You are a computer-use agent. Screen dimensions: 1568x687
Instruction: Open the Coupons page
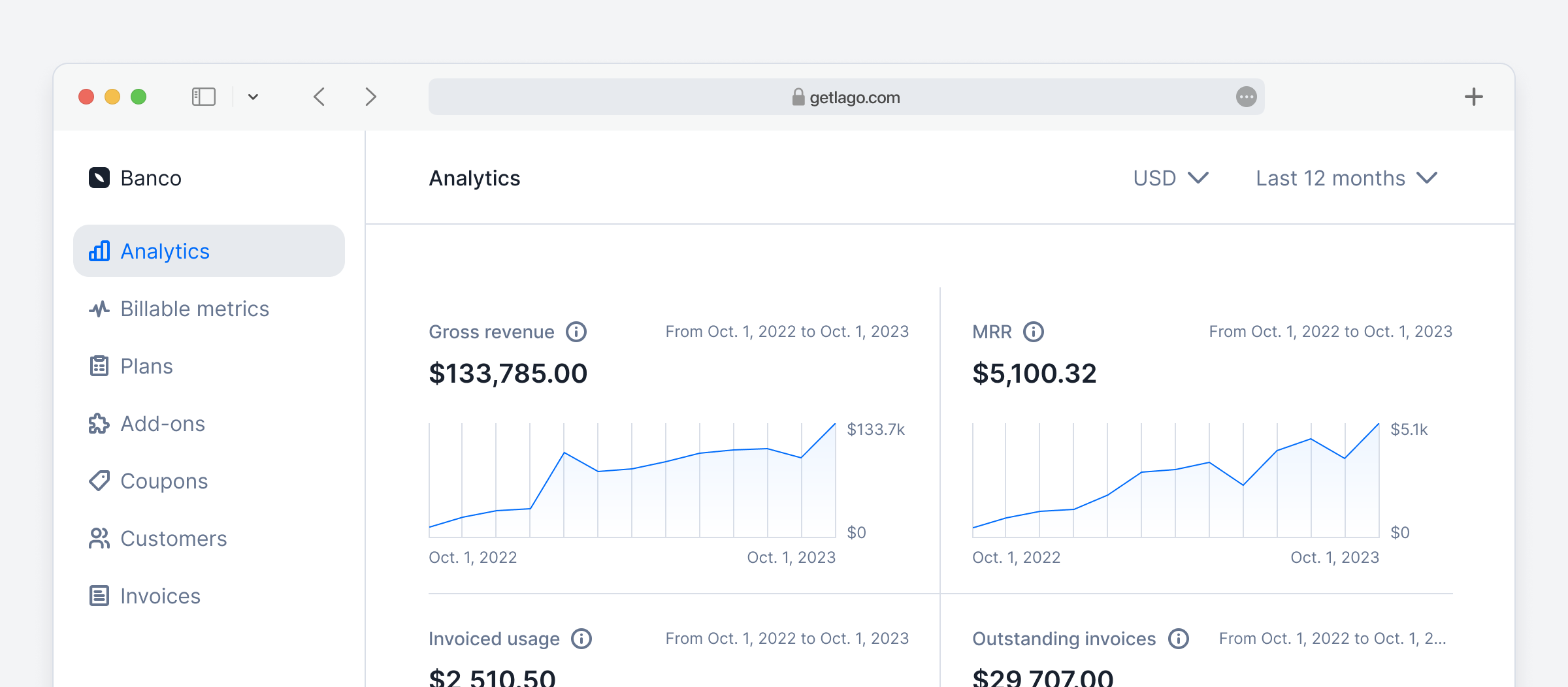tap(163, 481)
